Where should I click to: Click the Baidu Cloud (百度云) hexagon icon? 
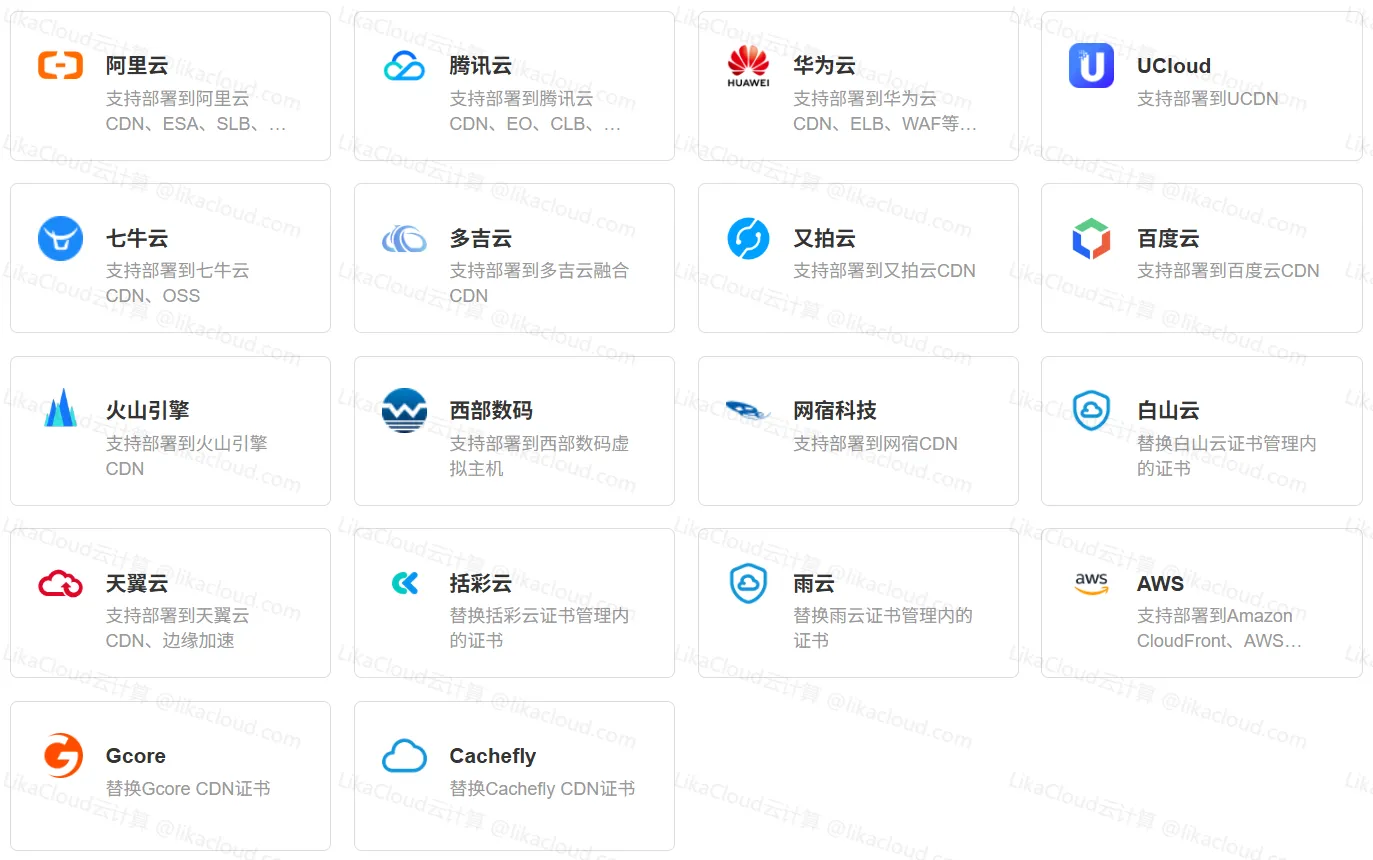click(1091, 239)
